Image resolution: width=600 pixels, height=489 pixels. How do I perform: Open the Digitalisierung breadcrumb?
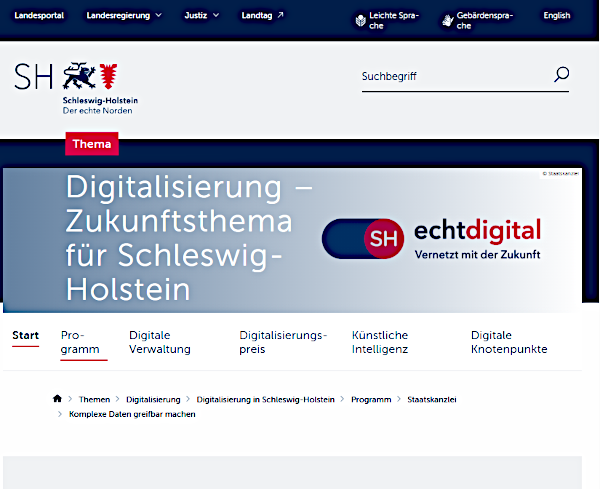click(153, 399)
